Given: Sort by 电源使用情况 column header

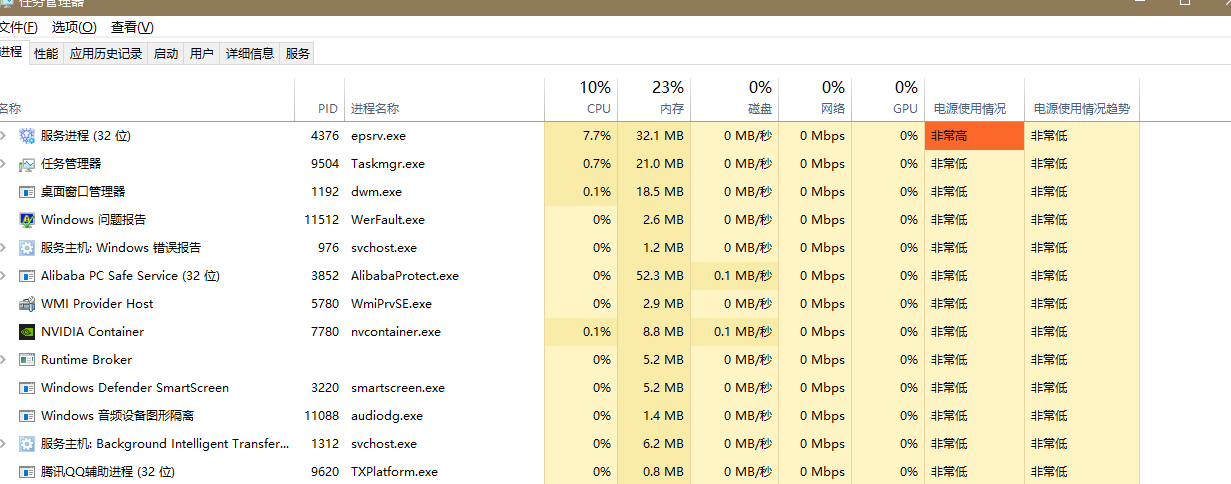Looking at the screenshot, I should point(975,100).
